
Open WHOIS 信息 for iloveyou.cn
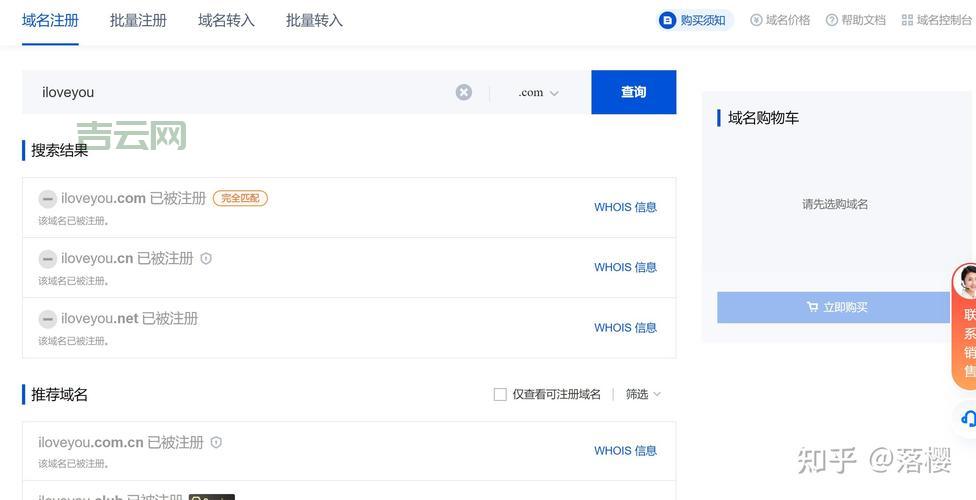[x=626, y=267]
